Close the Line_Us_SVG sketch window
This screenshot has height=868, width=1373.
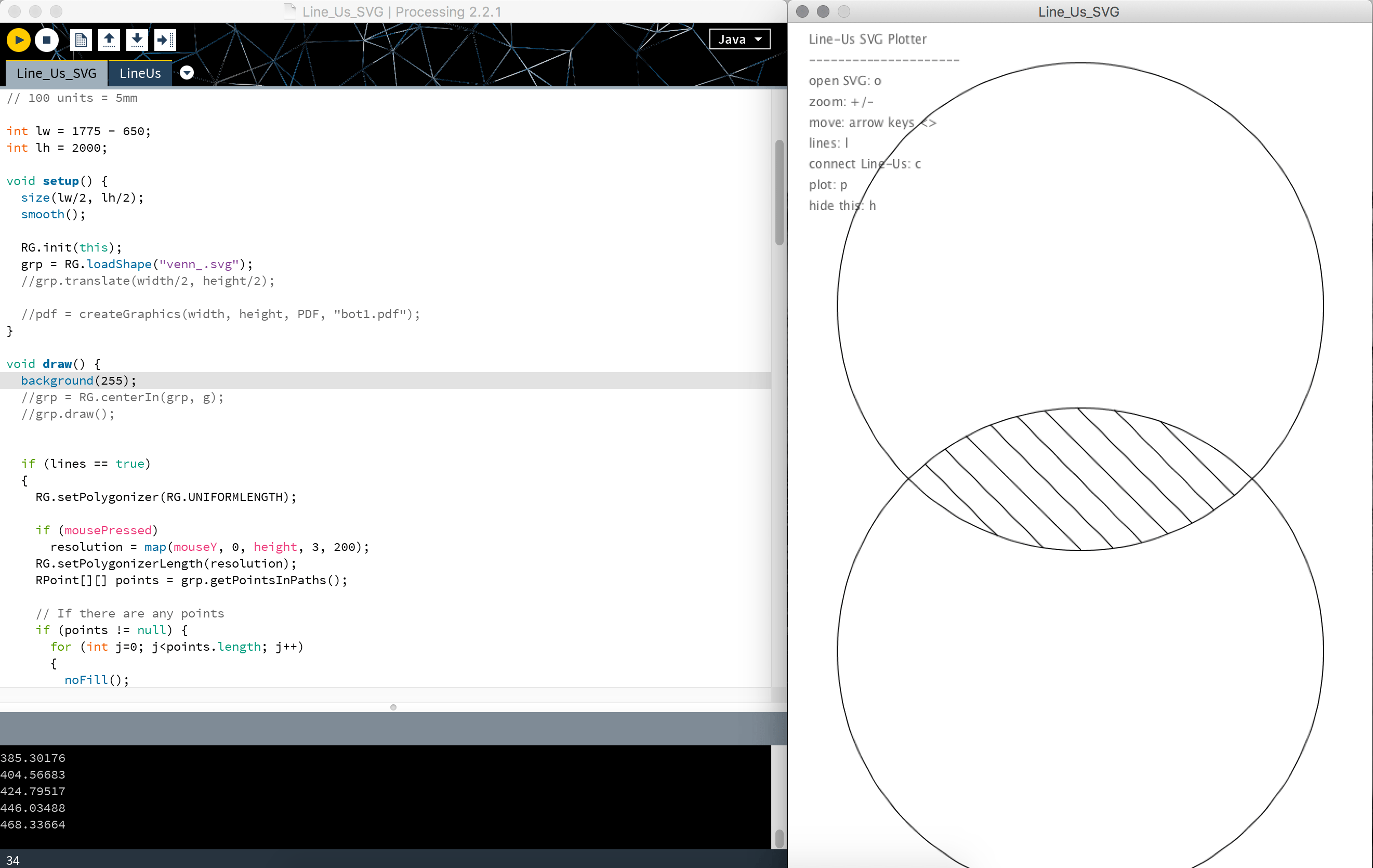click(802, 11)
